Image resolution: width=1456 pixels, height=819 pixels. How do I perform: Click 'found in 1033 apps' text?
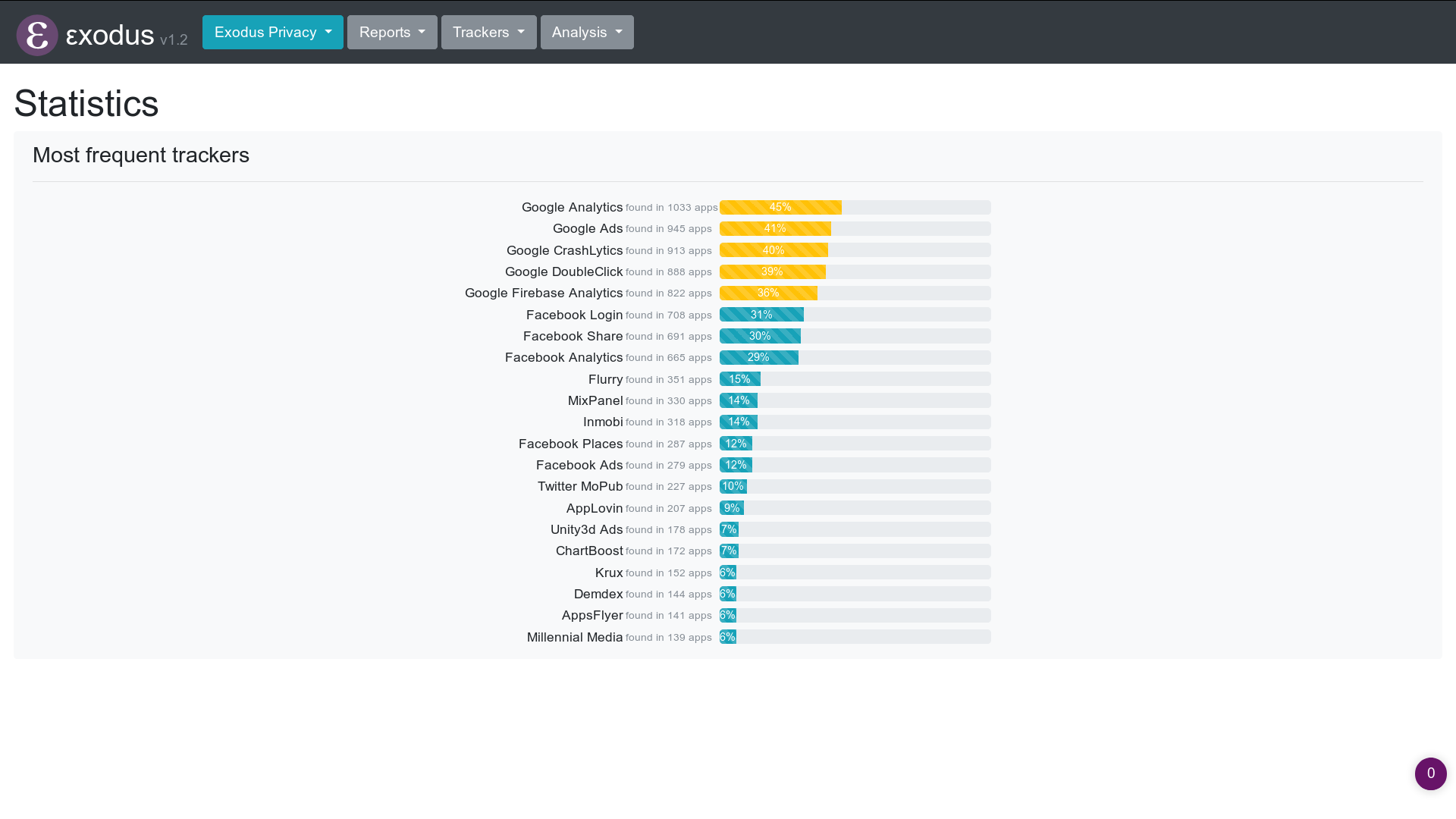click(671, 208)
